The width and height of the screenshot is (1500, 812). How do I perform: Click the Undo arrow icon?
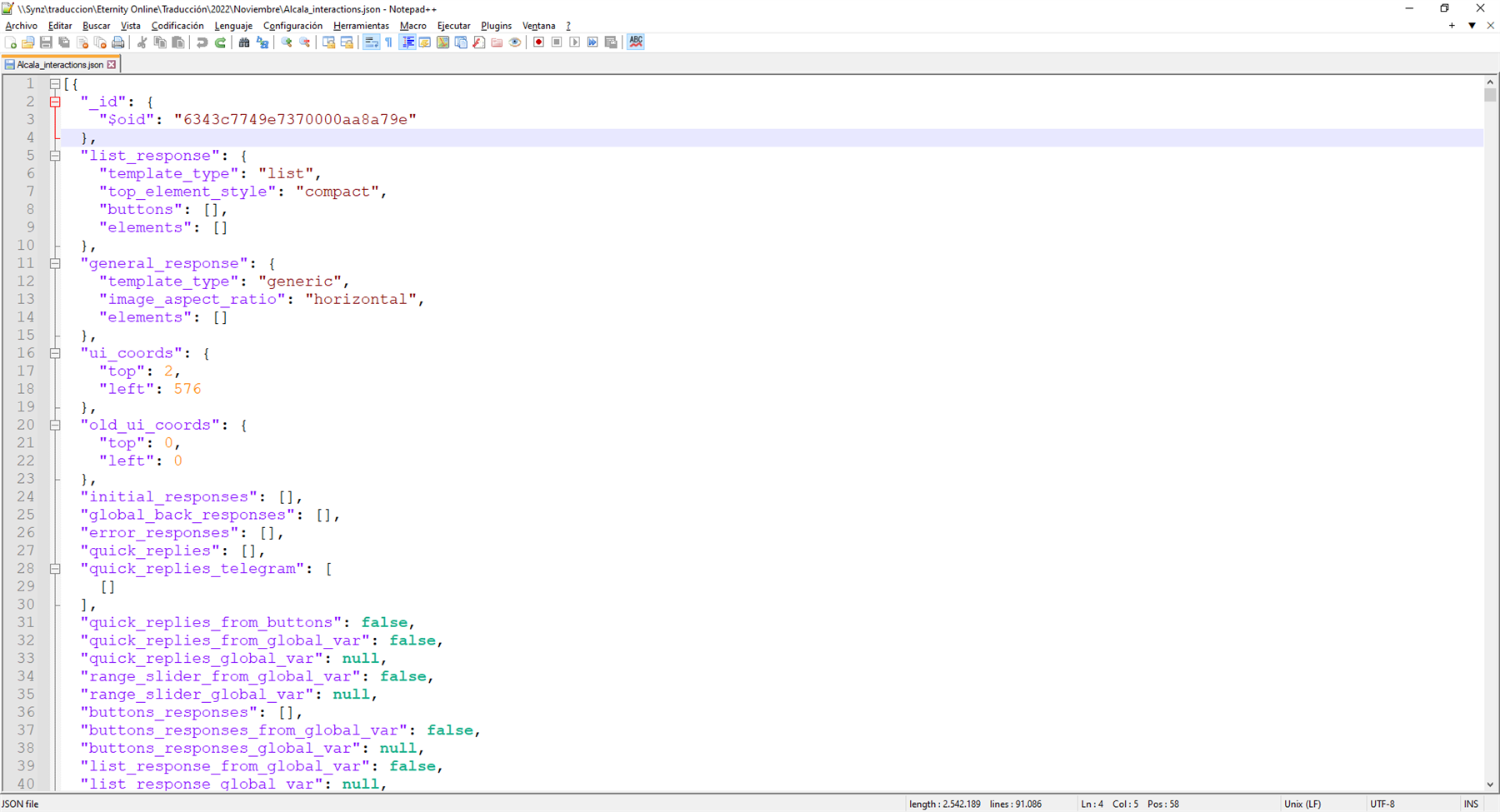pos(202,42)
